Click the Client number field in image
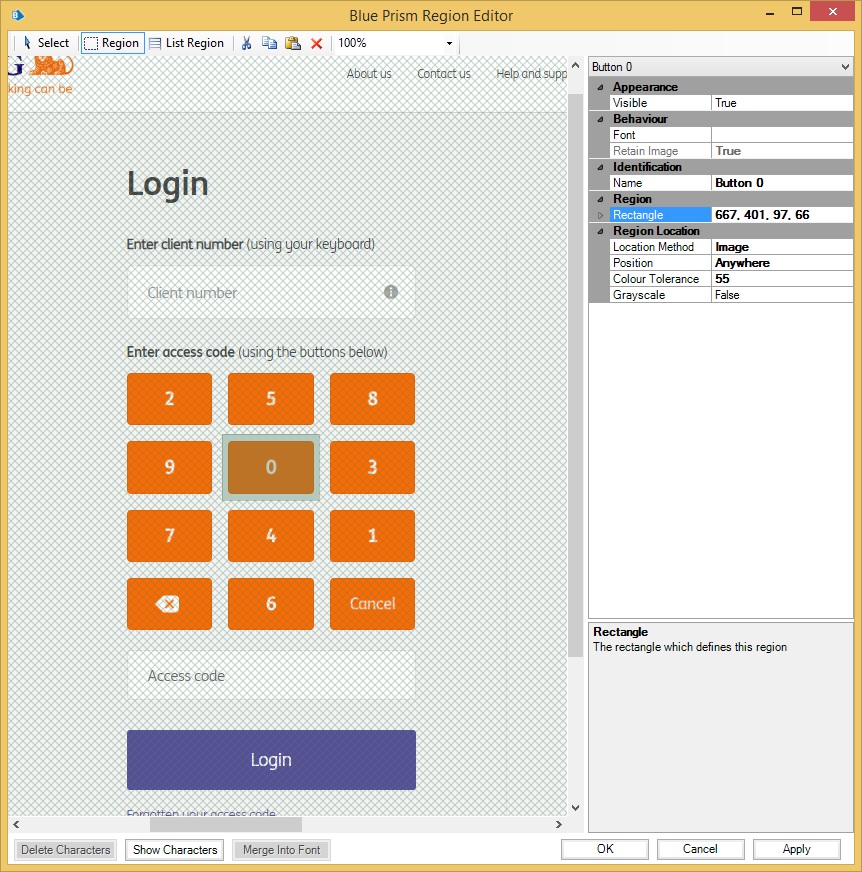This screenshot has width=862, height=872. point(271,293)
